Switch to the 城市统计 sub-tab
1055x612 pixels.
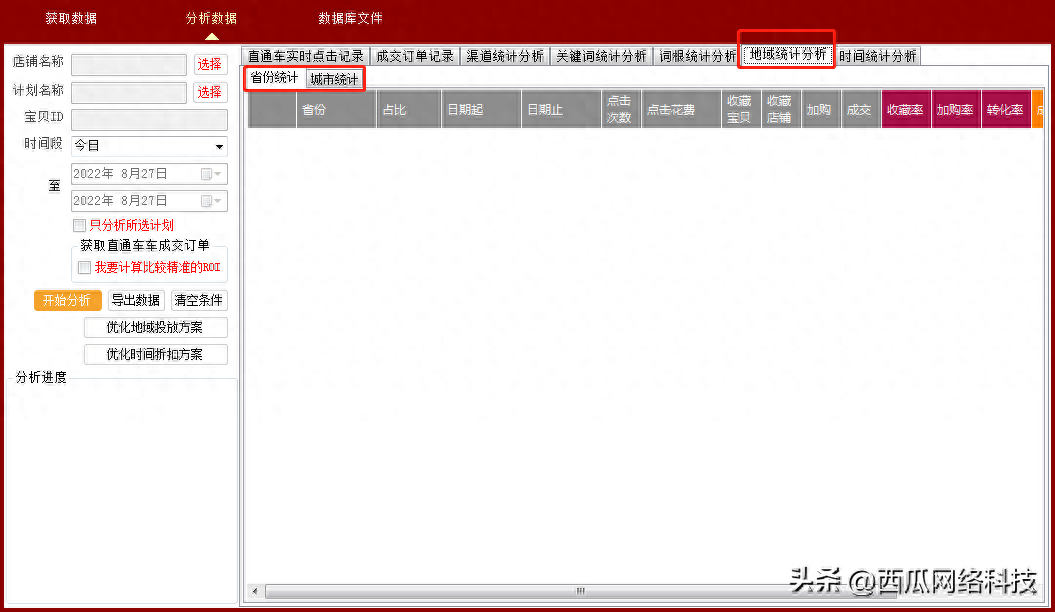334,79
